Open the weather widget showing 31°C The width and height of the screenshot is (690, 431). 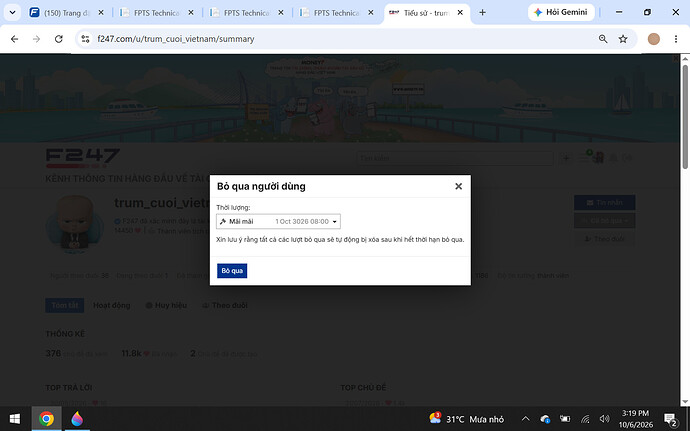(x=466, y=419)
